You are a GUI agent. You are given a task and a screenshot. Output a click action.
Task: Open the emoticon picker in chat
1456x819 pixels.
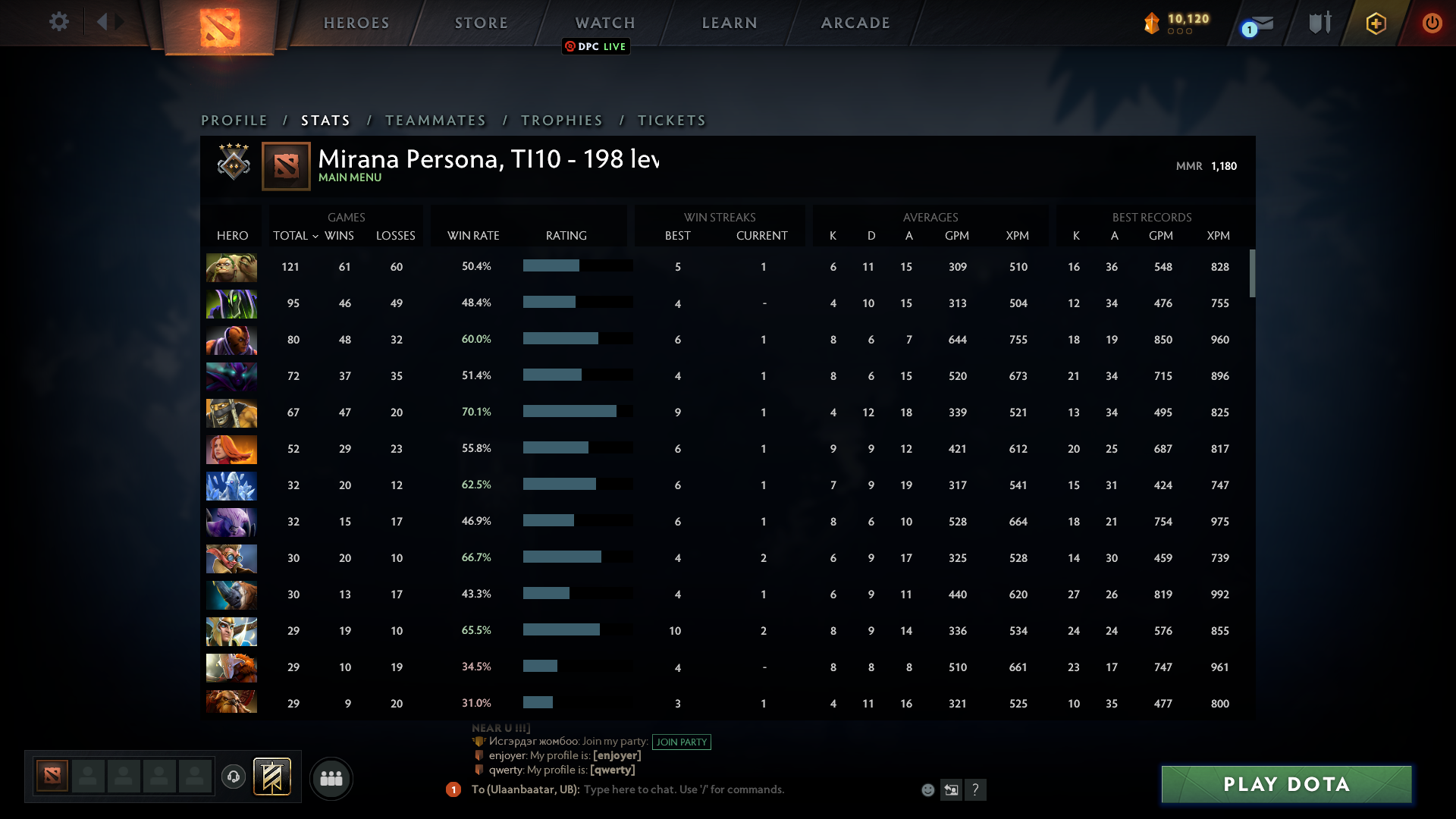(x=927, y=789)
